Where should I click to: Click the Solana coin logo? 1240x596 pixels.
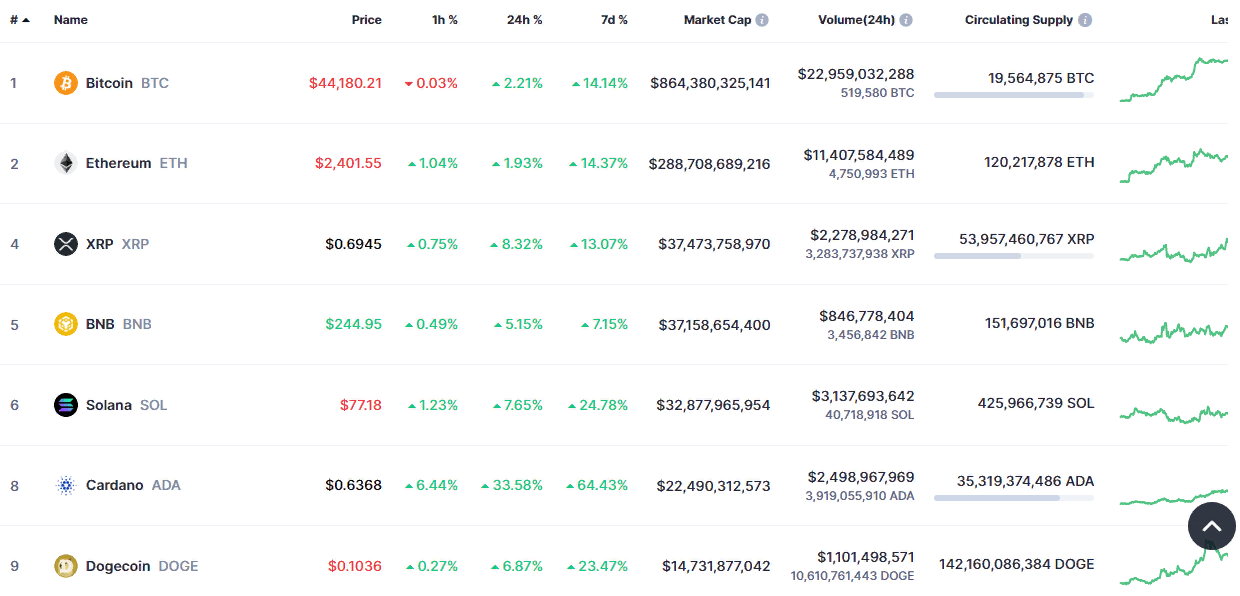pos(66,405)
